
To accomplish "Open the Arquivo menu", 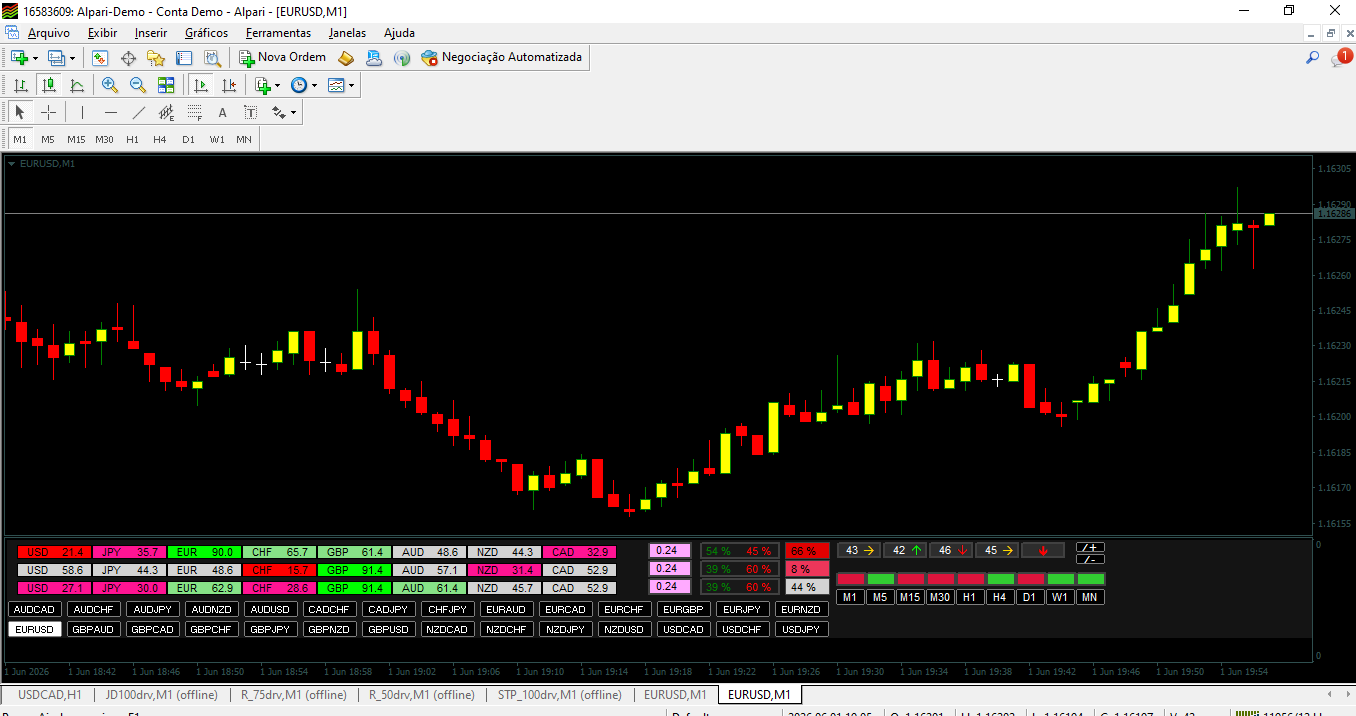I will [49, 33].
